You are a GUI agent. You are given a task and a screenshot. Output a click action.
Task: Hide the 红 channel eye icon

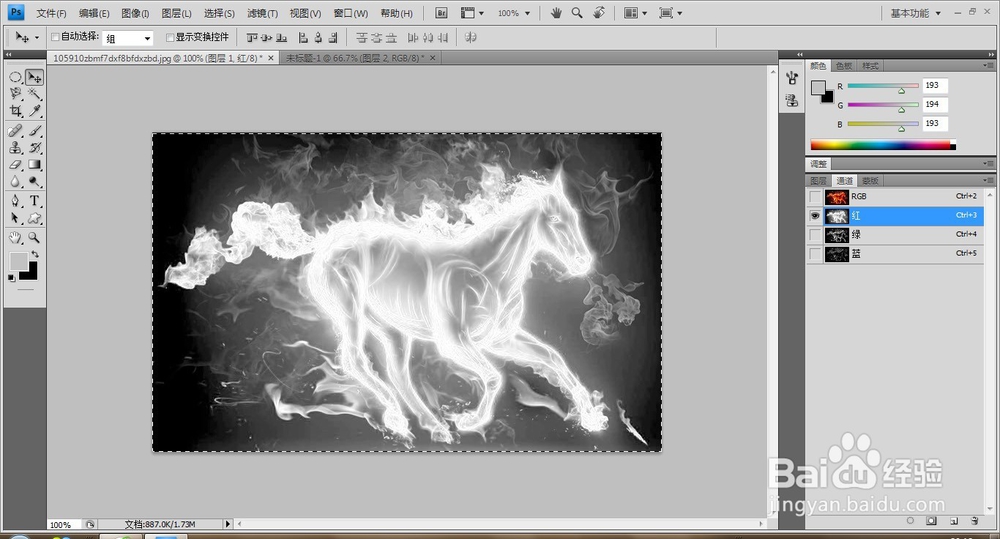815,216
